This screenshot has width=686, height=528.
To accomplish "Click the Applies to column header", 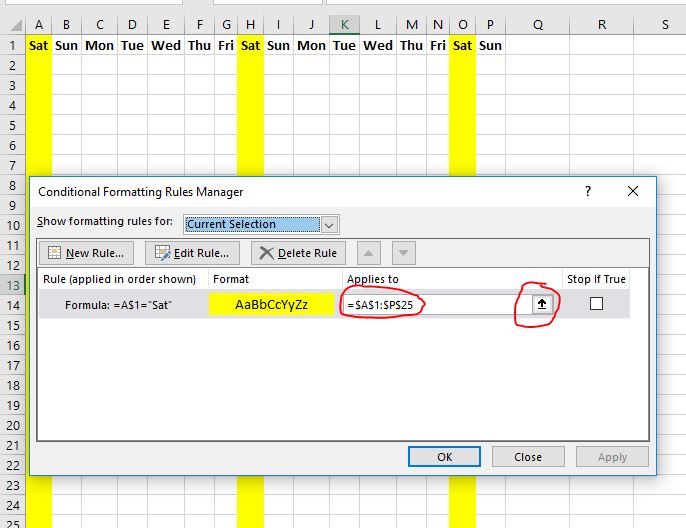I will 452,279.
